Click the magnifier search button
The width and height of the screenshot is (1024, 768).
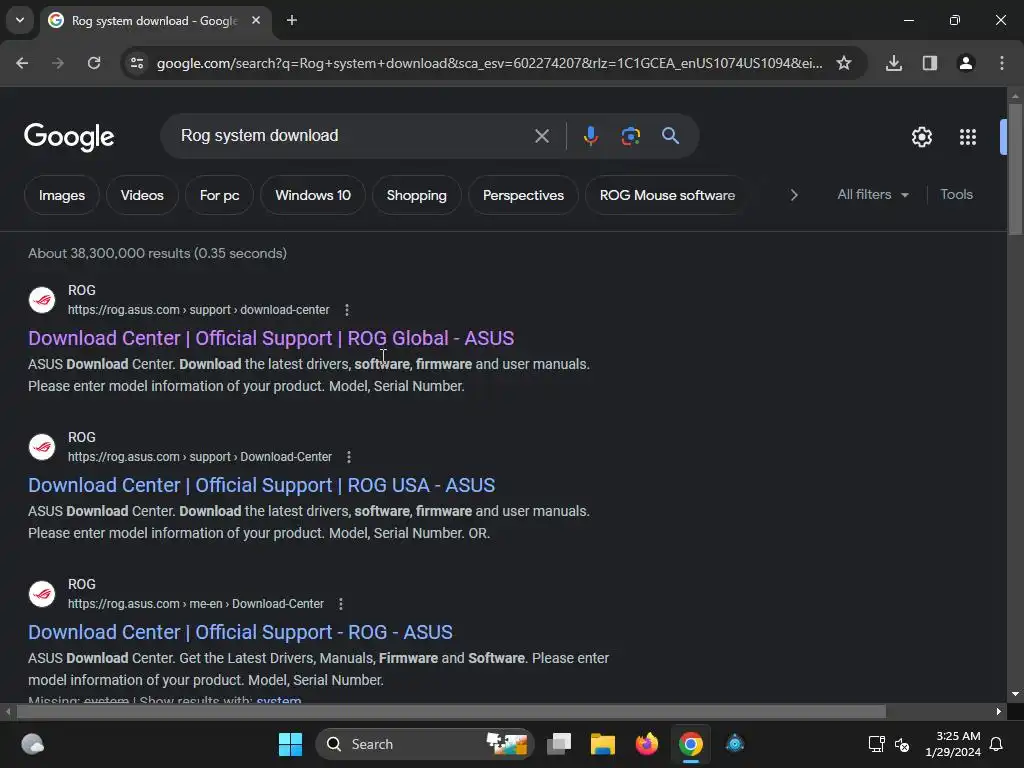point(670,136)
